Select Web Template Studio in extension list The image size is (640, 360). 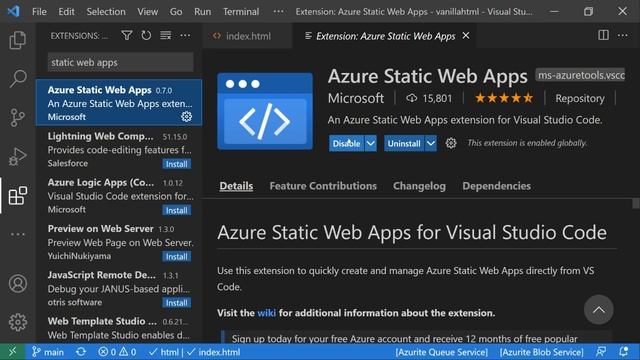click(119, 328)
